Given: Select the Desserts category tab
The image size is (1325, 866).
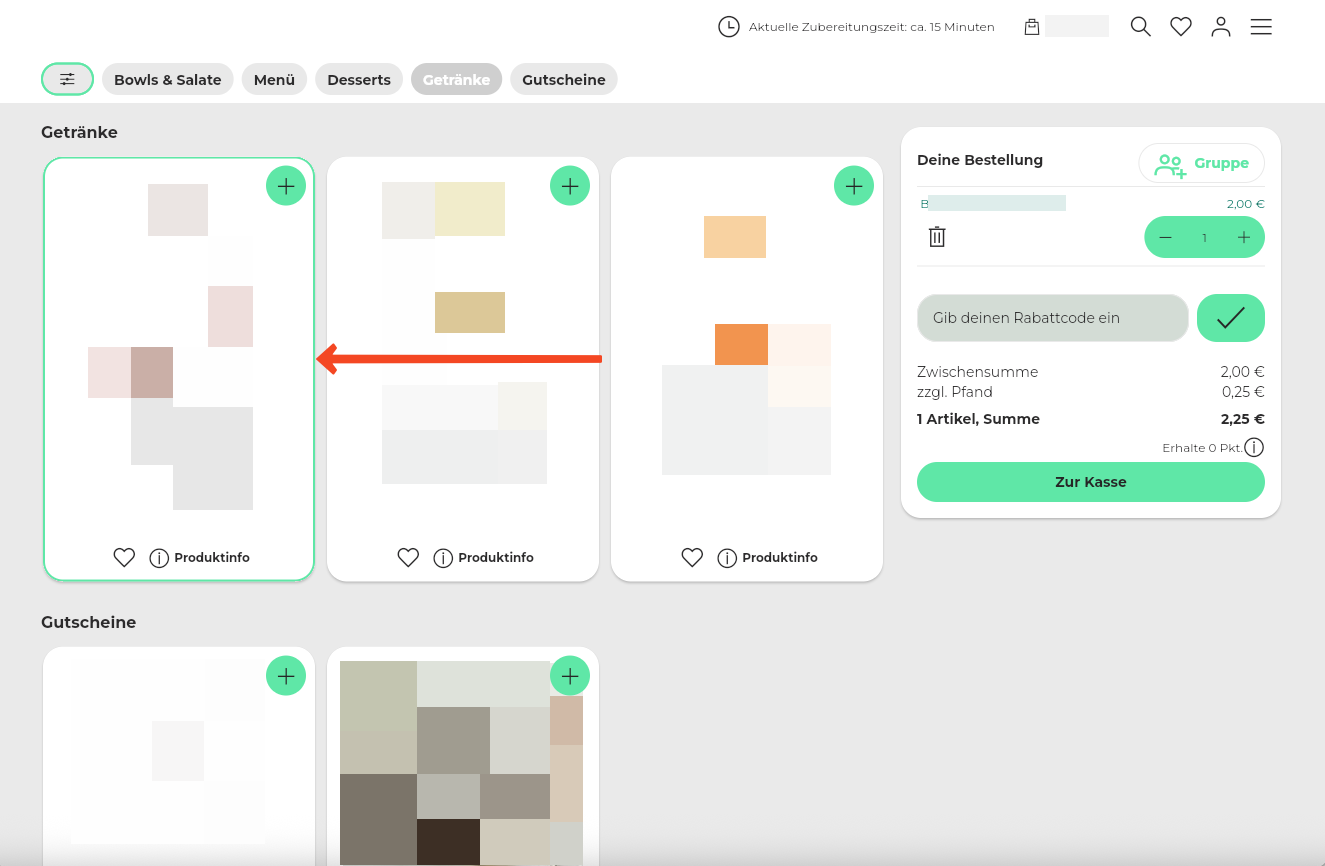Looking at the screenshot, I should click(359, 80).
